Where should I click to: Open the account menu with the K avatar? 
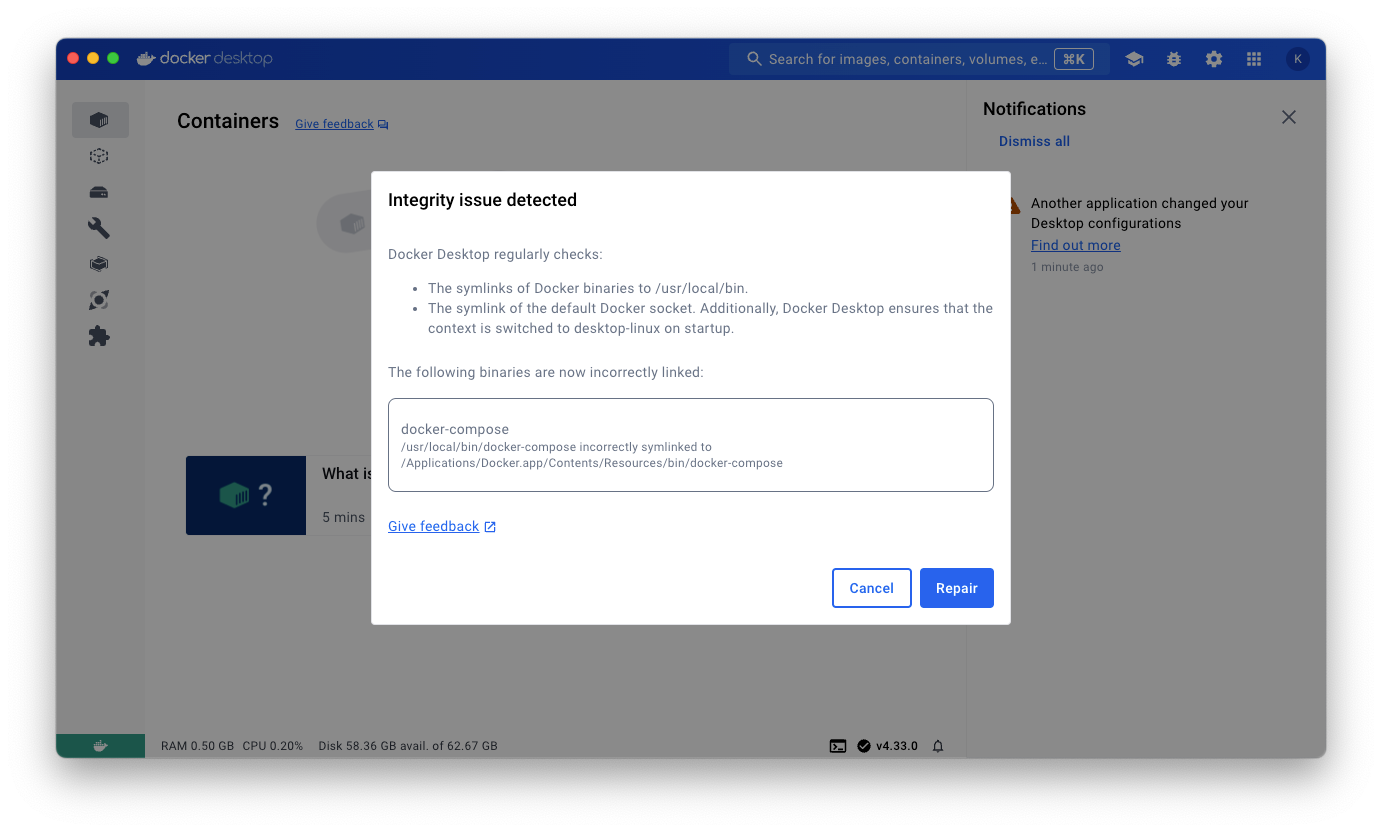pos(1297,59)
